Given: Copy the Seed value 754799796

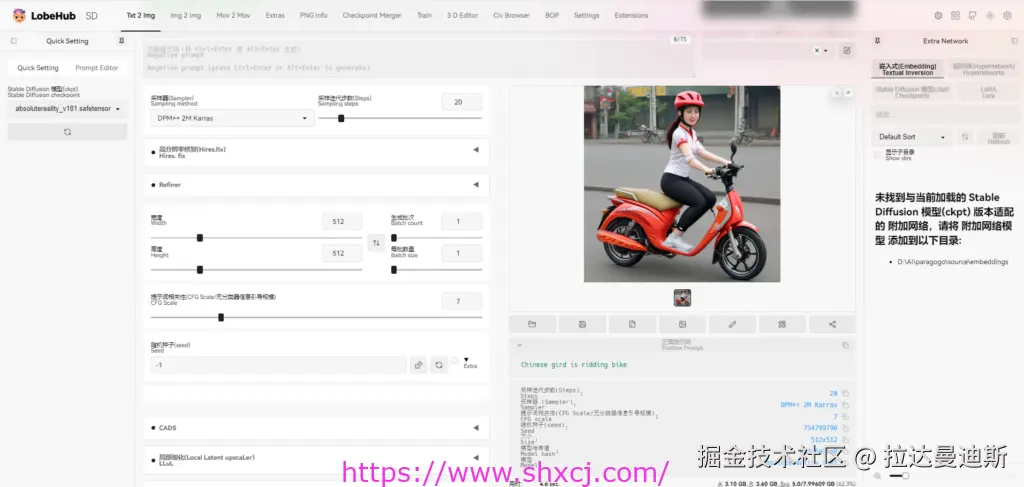Looking at the screenshot, I should 845,428.
